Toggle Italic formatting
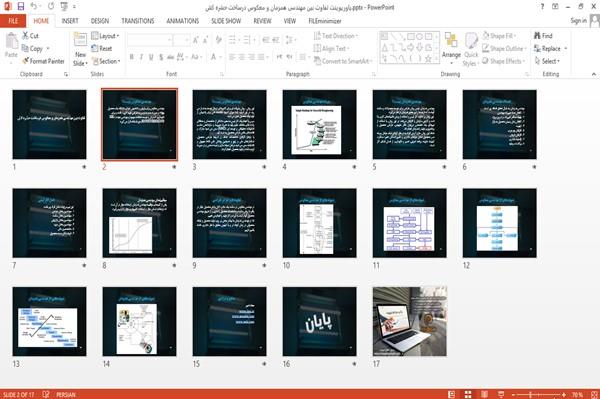Screen dimensions: 600x399 [141, 57]
